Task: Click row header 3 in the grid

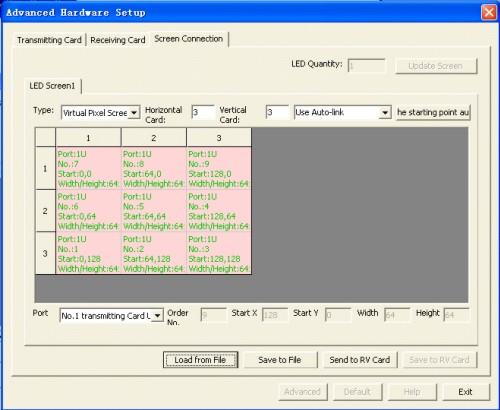Action: pyautogui.click(x=45, y=253)
